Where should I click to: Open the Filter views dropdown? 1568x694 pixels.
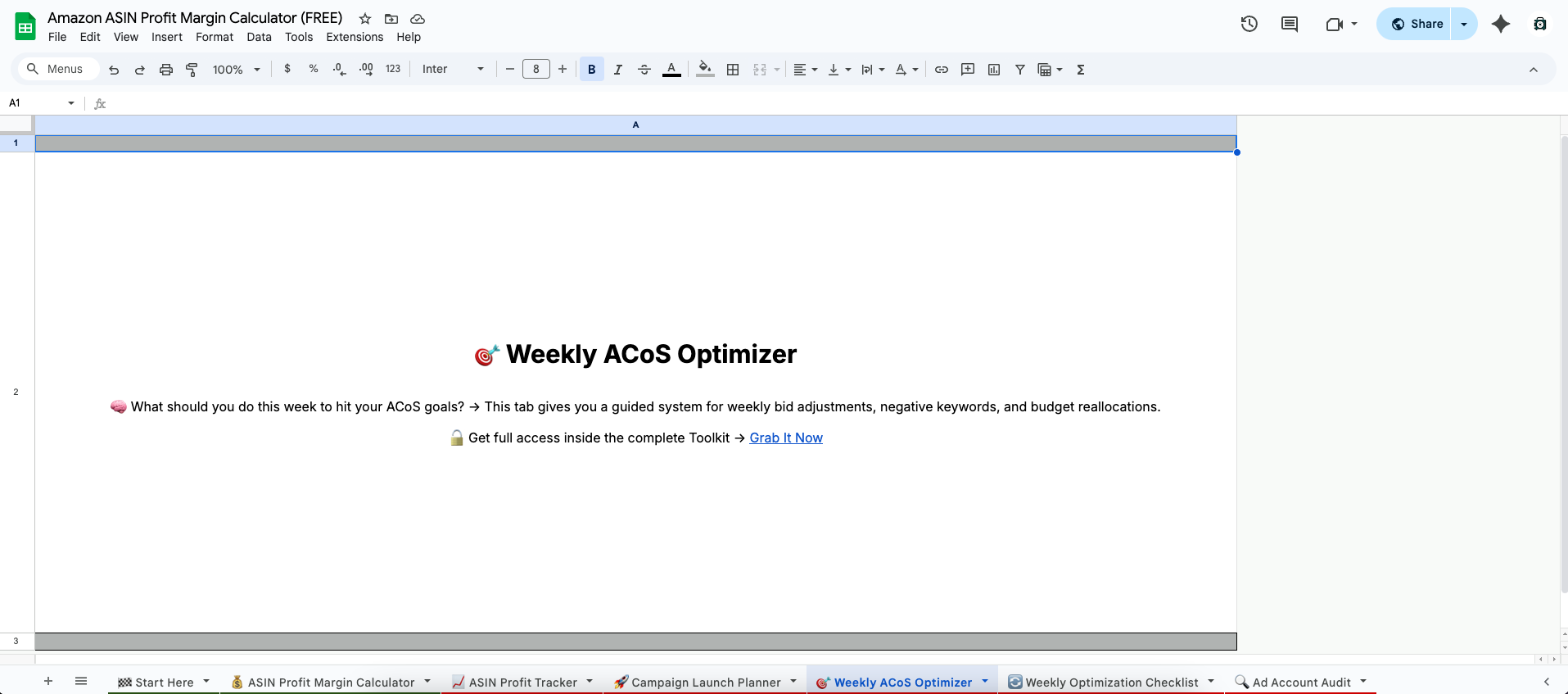point(1050,70)
